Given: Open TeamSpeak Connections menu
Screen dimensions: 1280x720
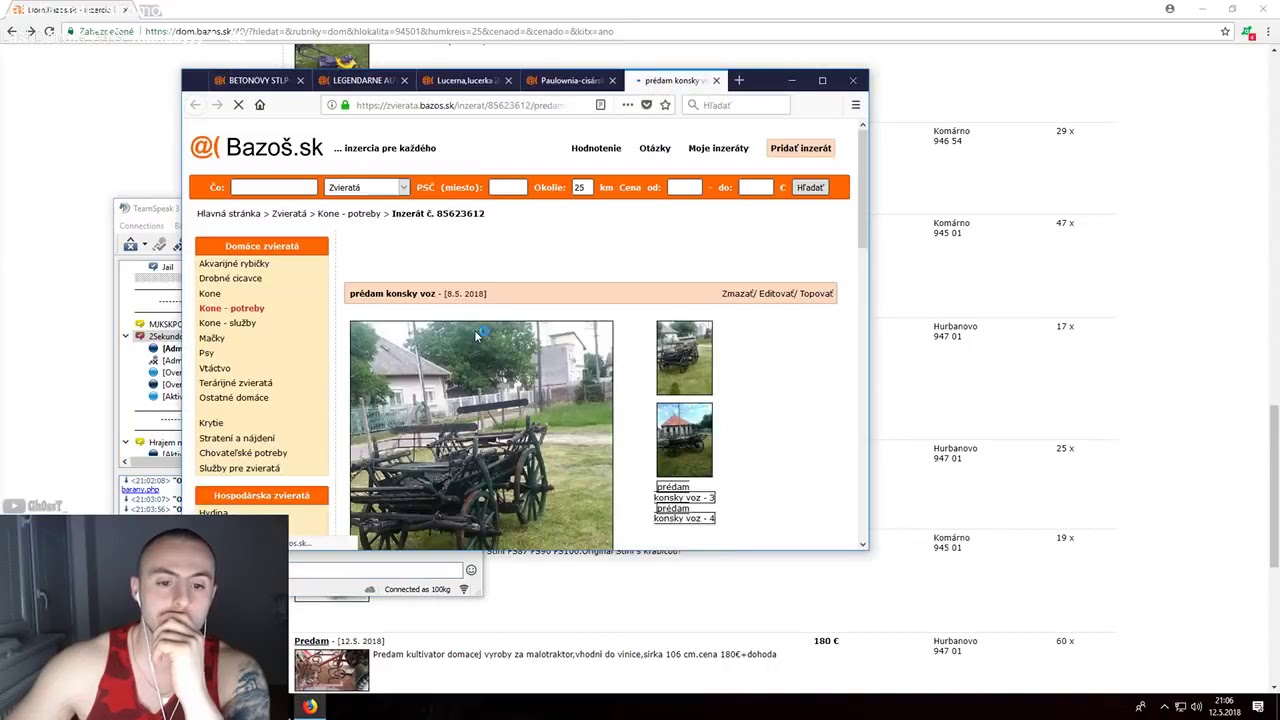Looking at the screenshot, I should coord(141,226).
